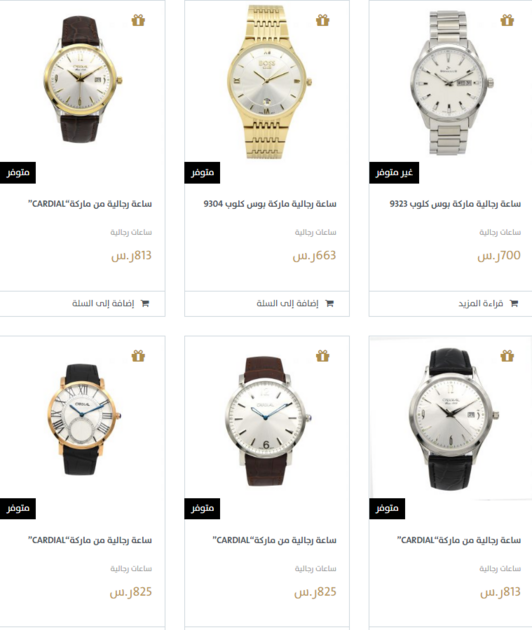View gold bracelet Boss watch image
The image size is (532, 630).
pos(267,82)
